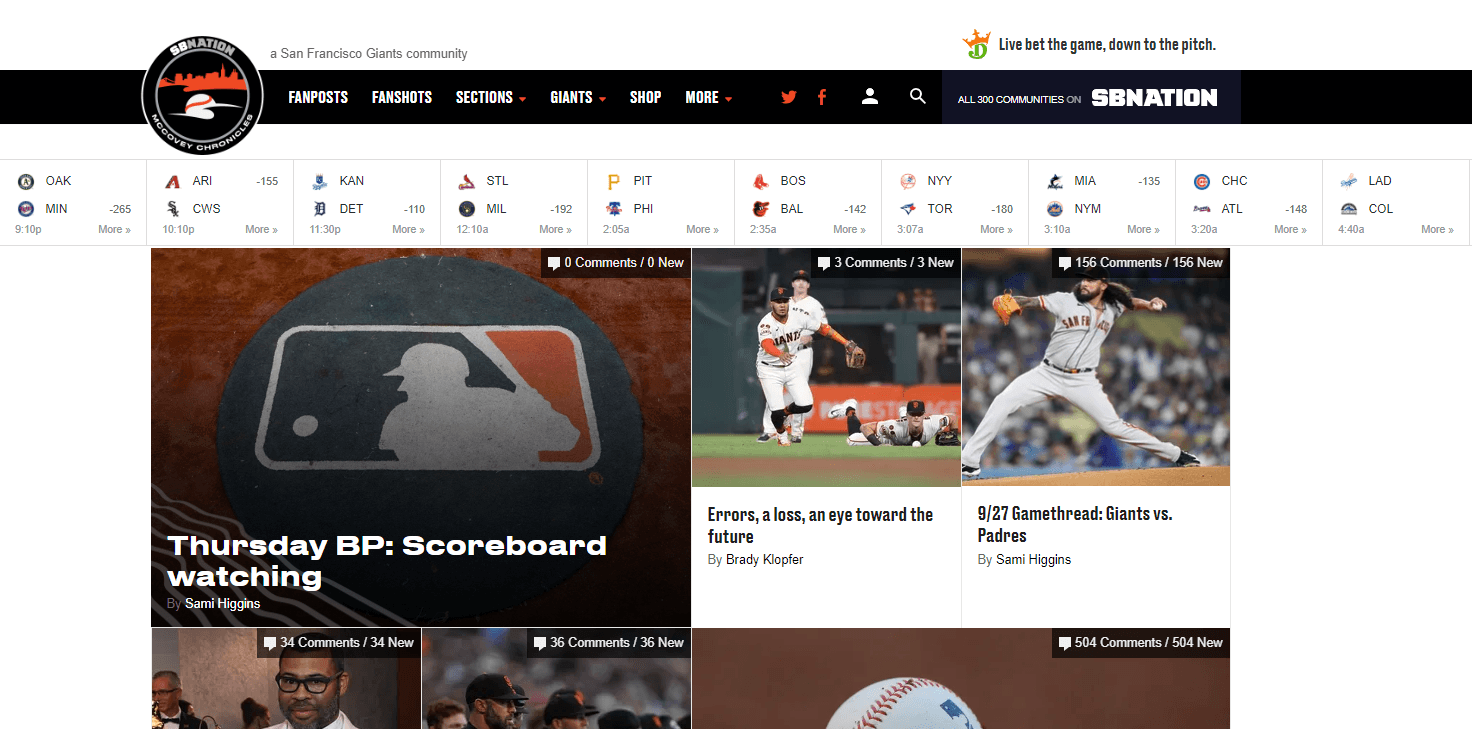
Task: Click the New York Mets logo
Action: (1055, 209)
